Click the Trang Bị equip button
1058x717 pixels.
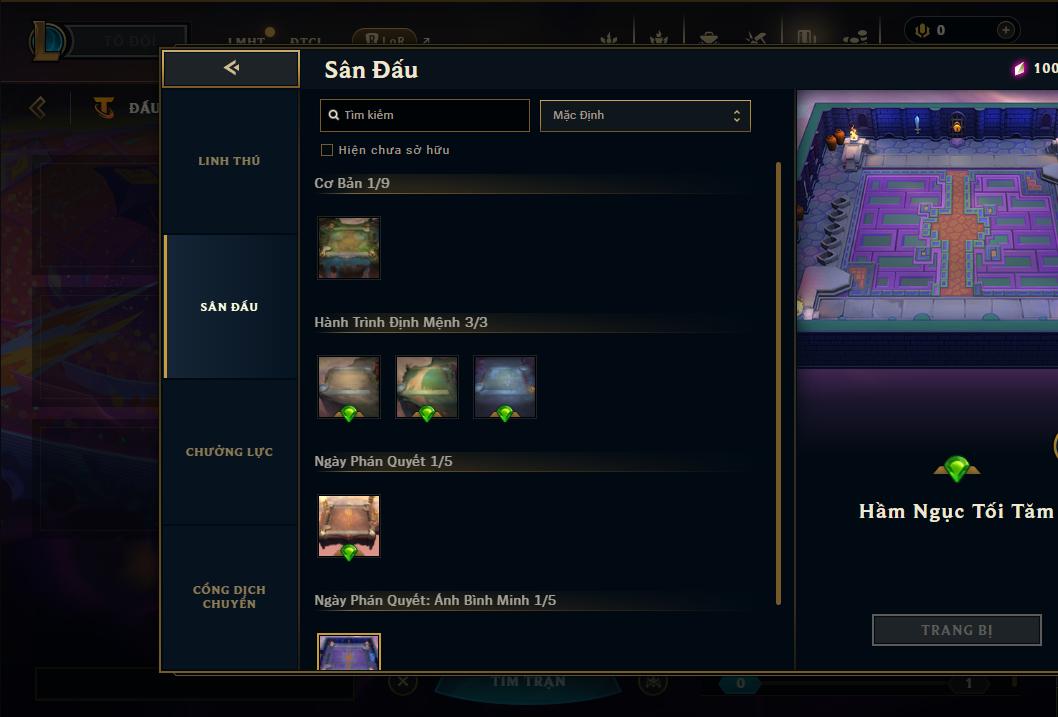click(956, 630)
